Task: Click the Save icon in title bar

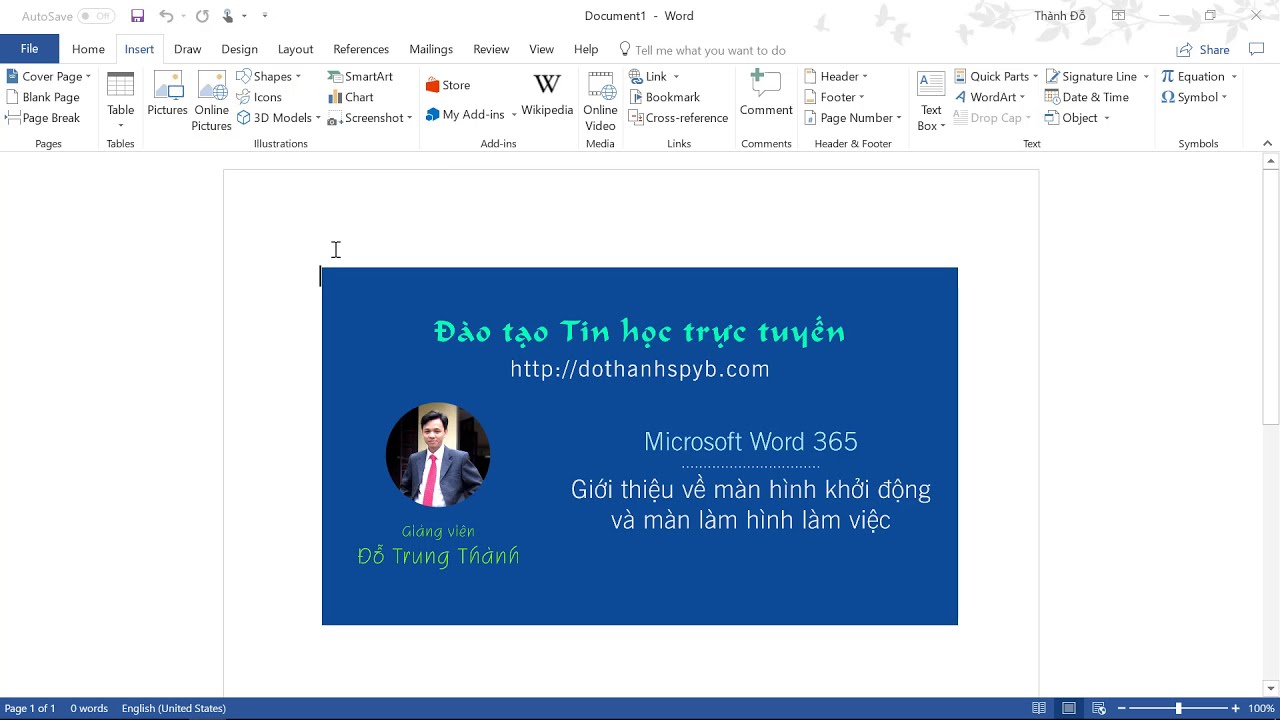Action: 138,16
